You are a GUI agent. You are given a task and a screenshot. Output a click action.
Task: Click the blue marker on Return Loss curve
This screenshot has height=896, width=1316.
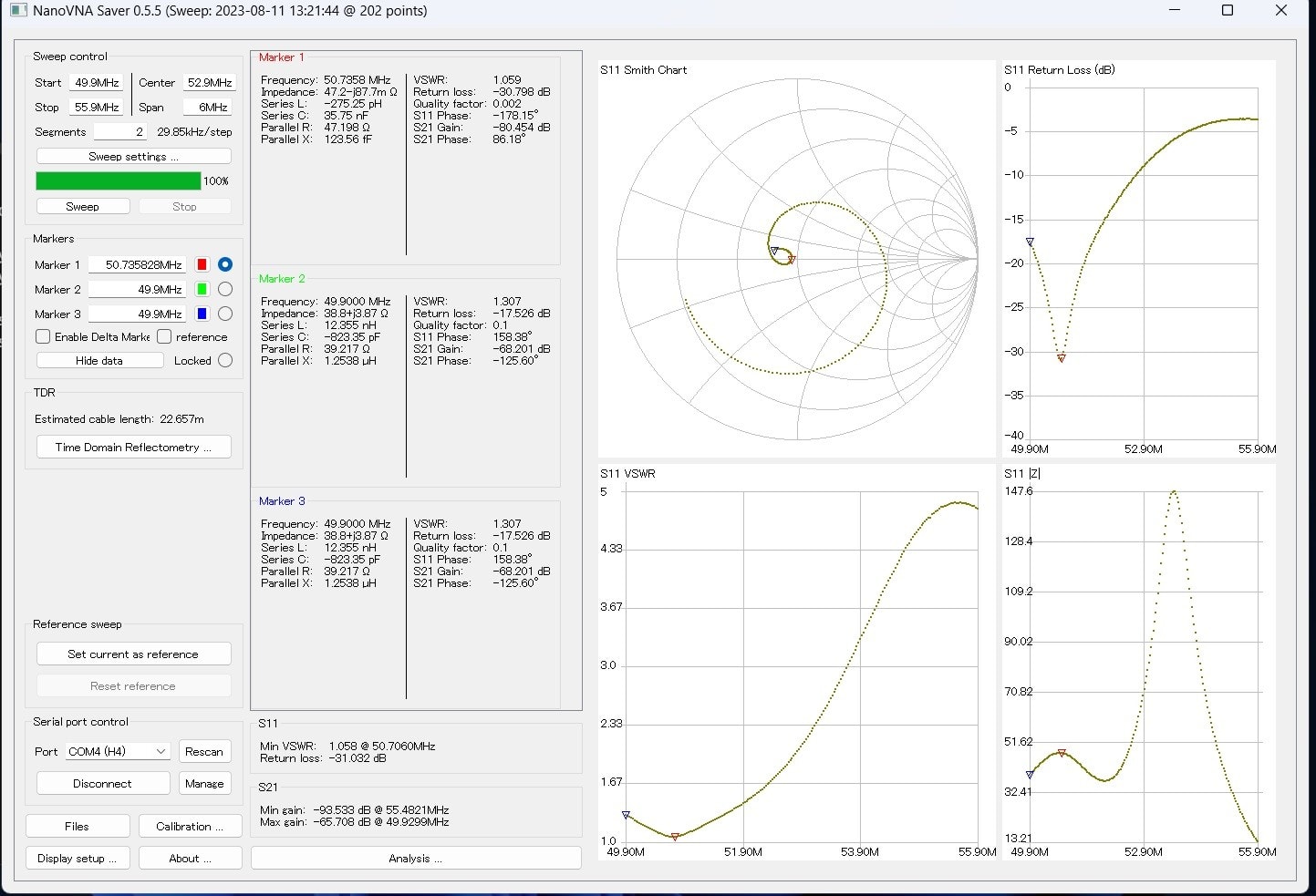coord(1030,242)
